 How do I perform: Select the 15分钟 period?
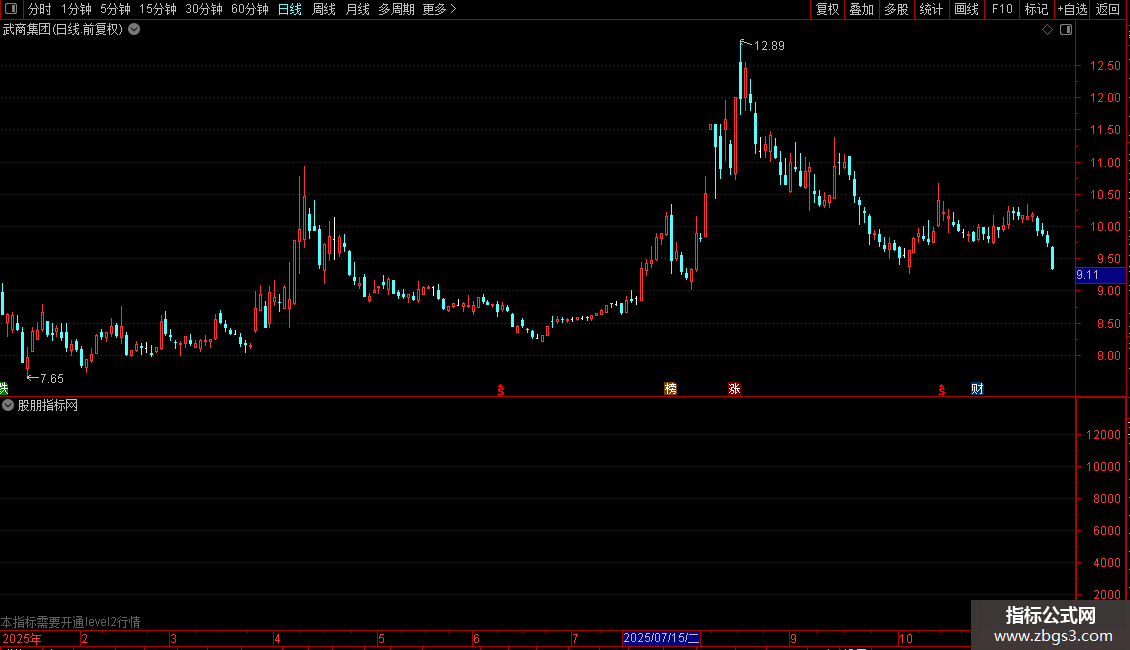(157, 9)
